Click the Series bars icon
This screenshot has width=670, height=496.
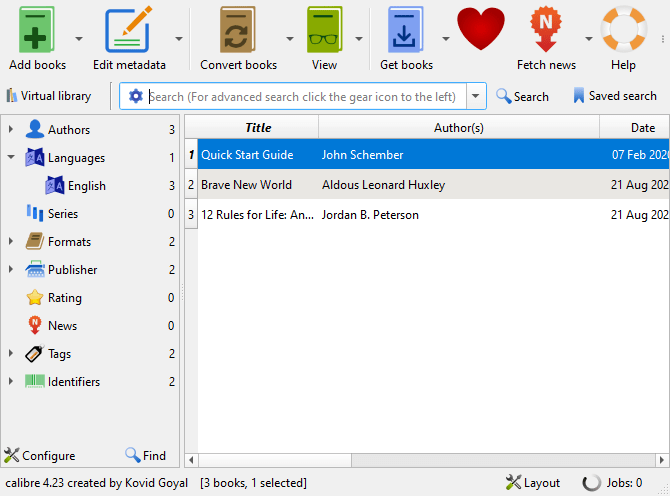pos(35,213)
